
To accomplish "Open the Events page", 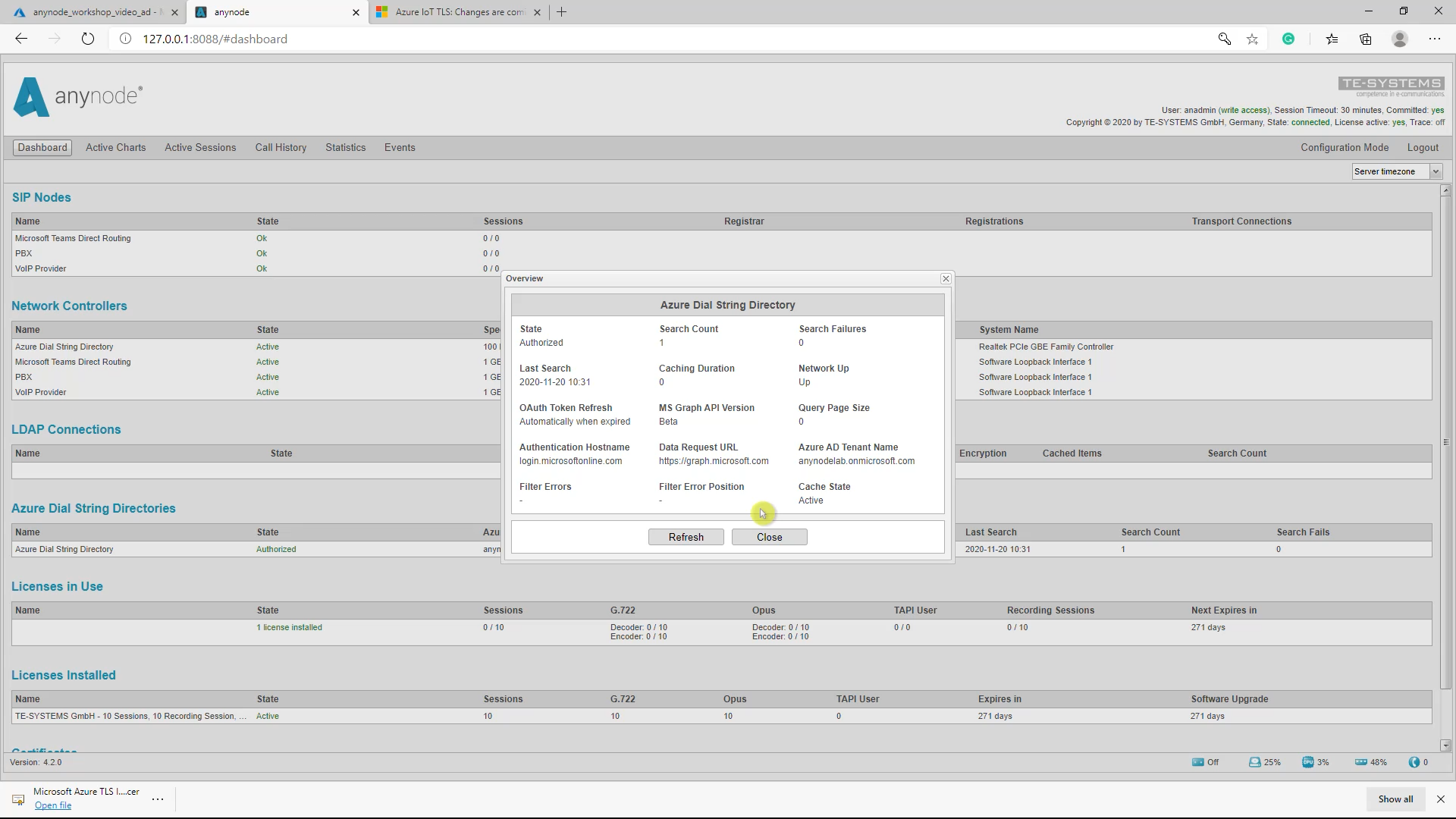I will pyautogui.click(x=400, y=147).
